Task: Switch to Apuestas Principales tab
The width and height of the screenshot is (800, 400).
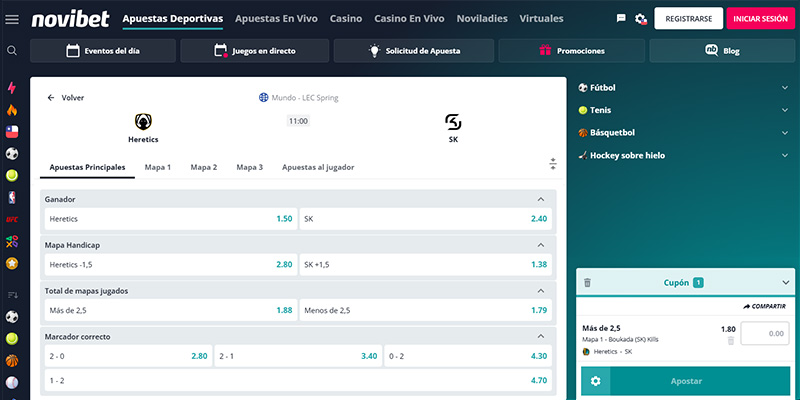Action: coord(87,167)
